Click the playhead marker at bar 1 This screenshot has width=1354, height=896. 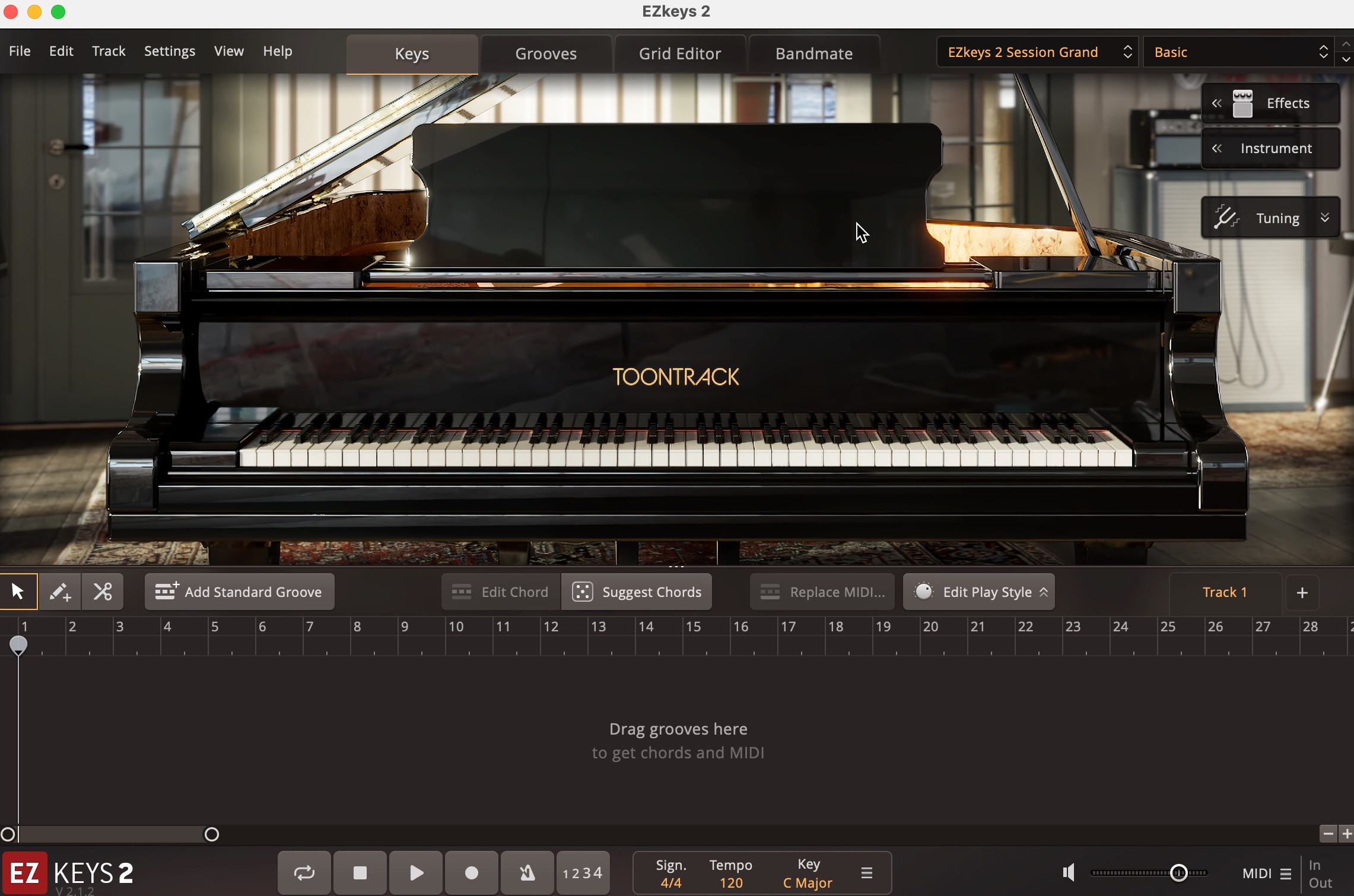coord(18,645)
